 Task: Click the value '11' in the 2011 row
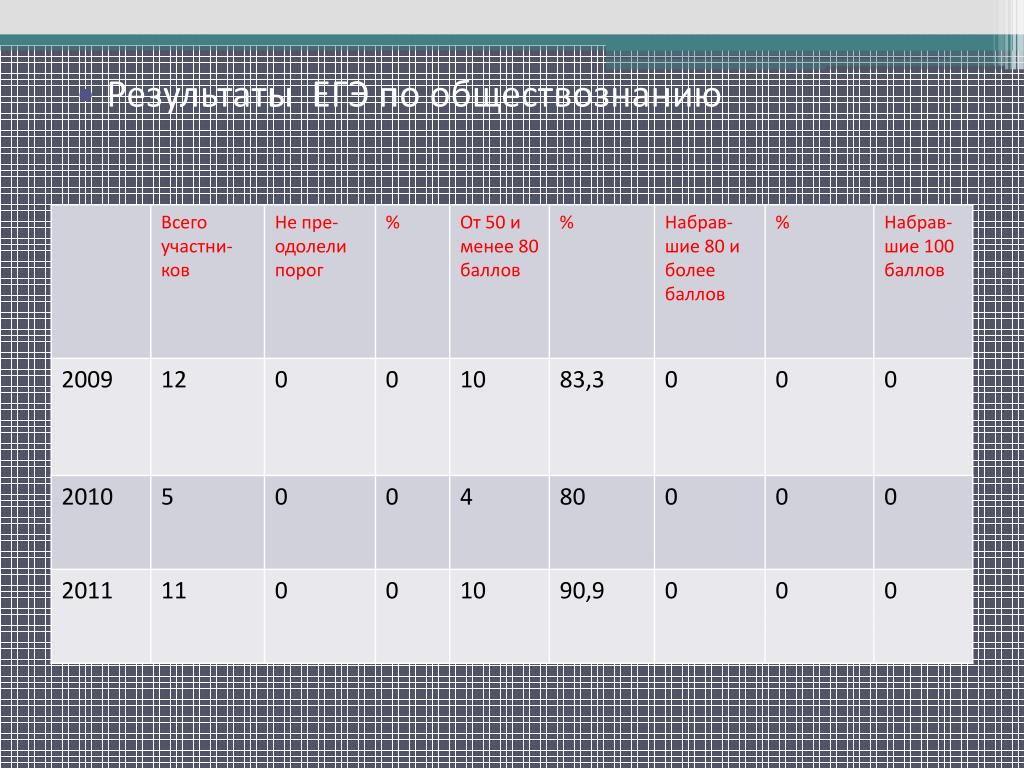tap(174, 591)
